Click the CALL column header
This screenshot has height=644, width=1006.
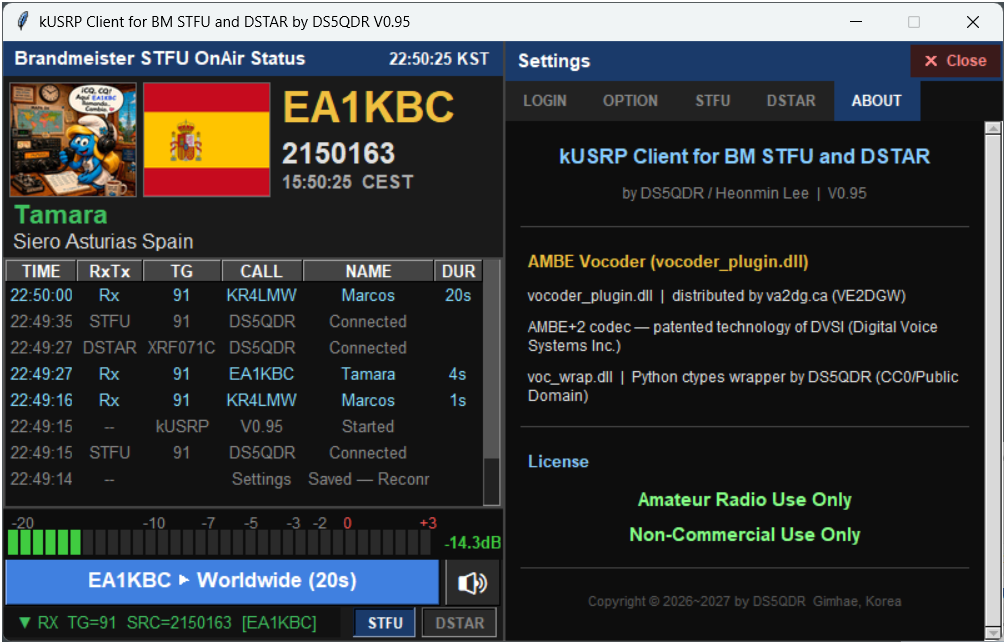(261, 271)
